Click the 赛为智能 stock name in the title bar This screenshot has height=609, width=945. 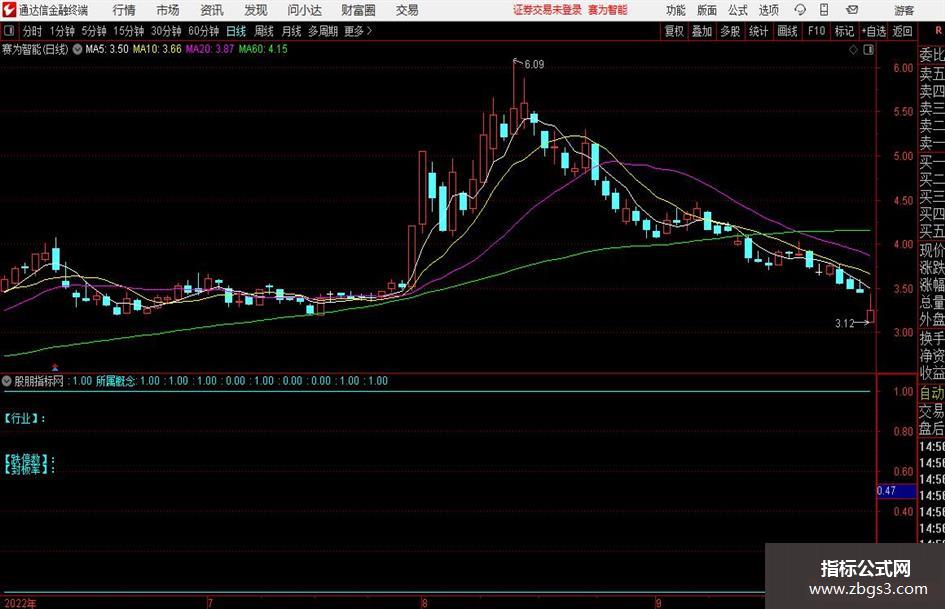[608, 10]
